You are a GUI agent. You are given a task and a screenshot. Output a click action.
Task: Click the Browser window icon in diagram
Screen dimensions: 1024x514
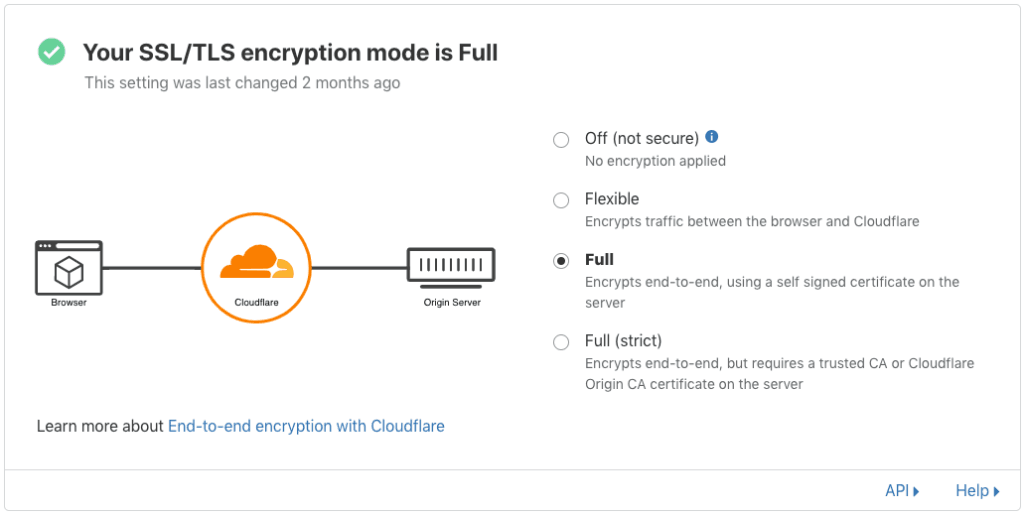pos(68,266)
